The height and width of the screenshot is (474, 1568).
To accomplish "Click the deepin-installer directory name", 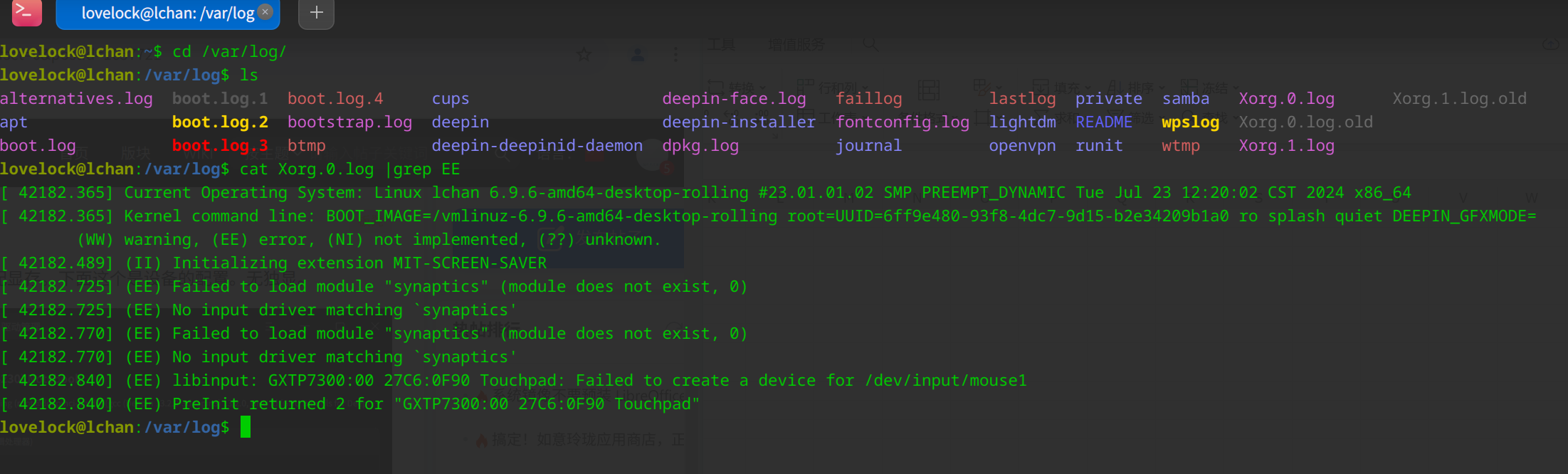I will click(x=739, y=122).
